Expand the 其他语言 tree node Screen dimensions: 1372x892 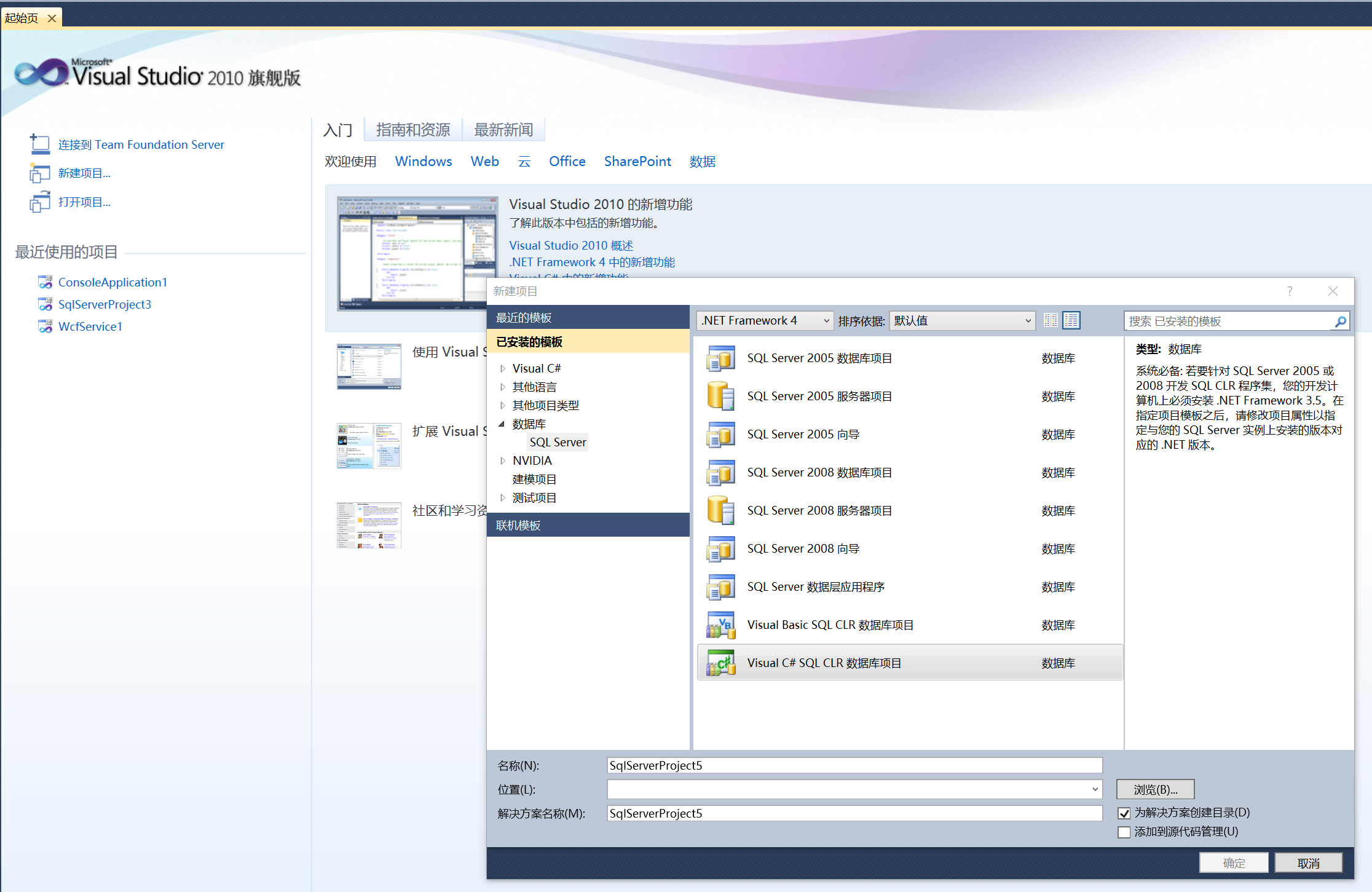[x=503, y=387]
